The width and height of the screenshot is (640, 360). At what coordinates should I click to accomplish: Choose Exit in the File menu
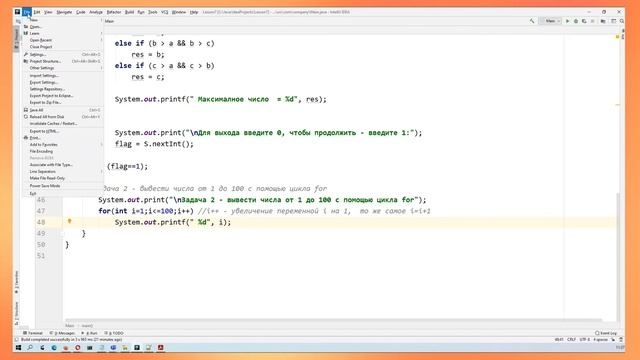(63, 193)
